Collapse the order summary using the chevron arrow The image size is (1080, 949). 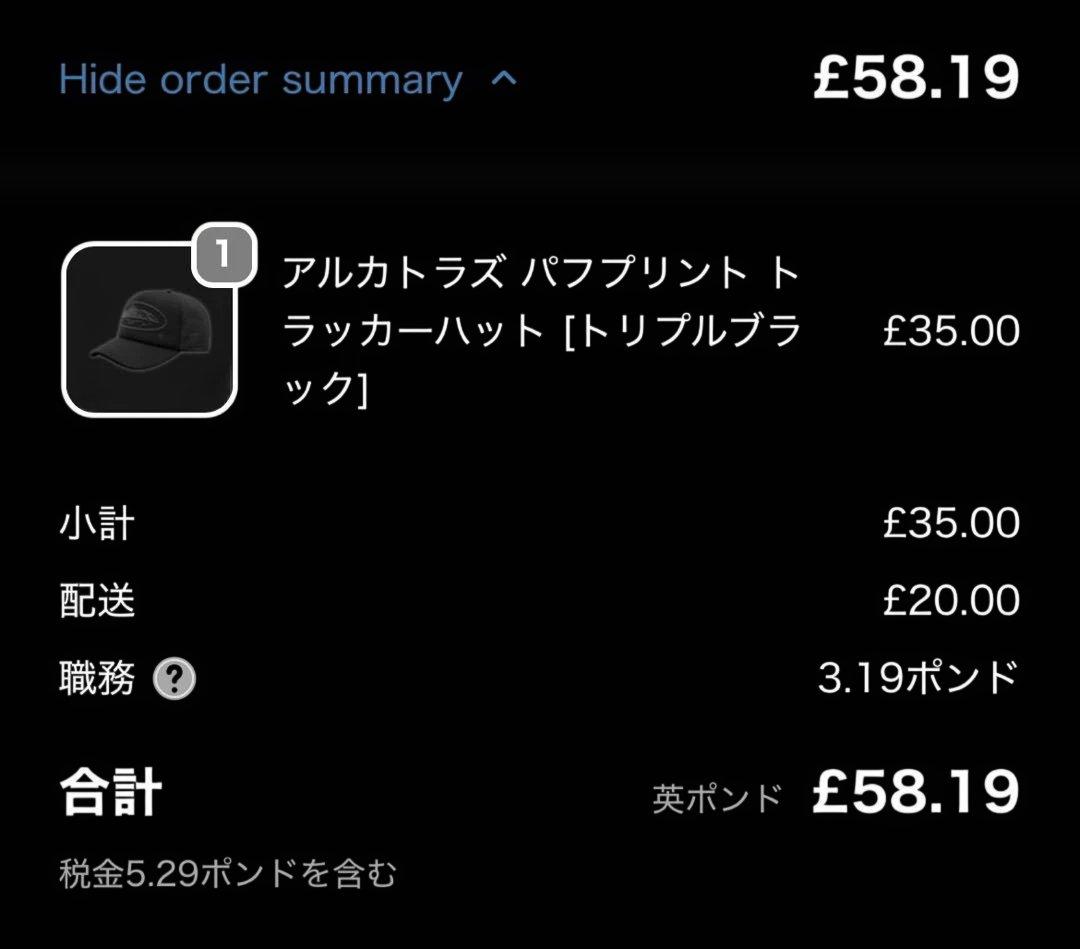(505, 79)
